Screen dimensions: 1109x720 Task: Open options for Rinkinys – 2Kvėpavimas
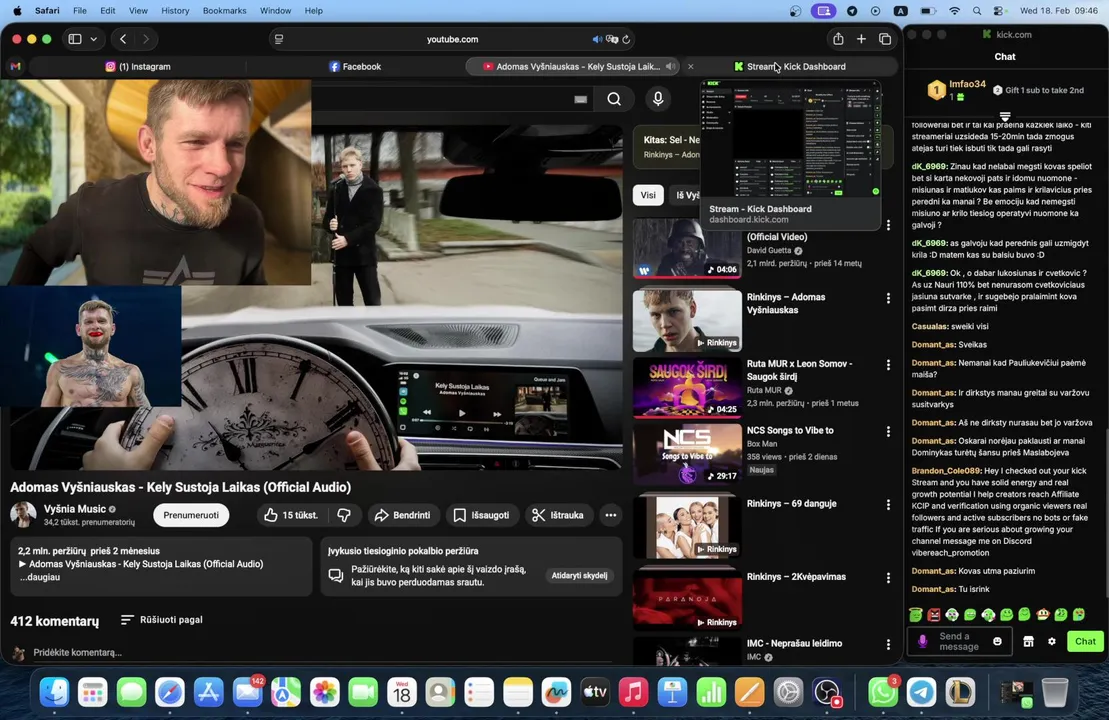point(888,578)
